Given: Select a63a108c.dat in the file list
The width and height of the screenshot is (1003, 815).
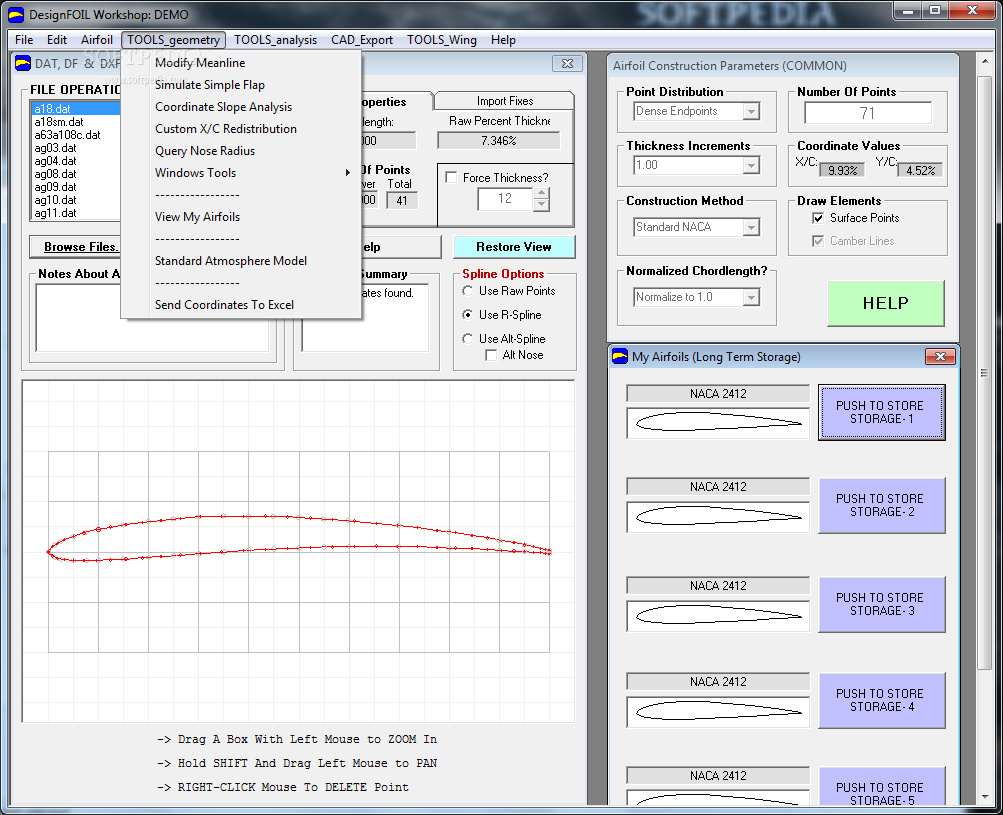Looking at the screenshot, I should pos(75,135).
